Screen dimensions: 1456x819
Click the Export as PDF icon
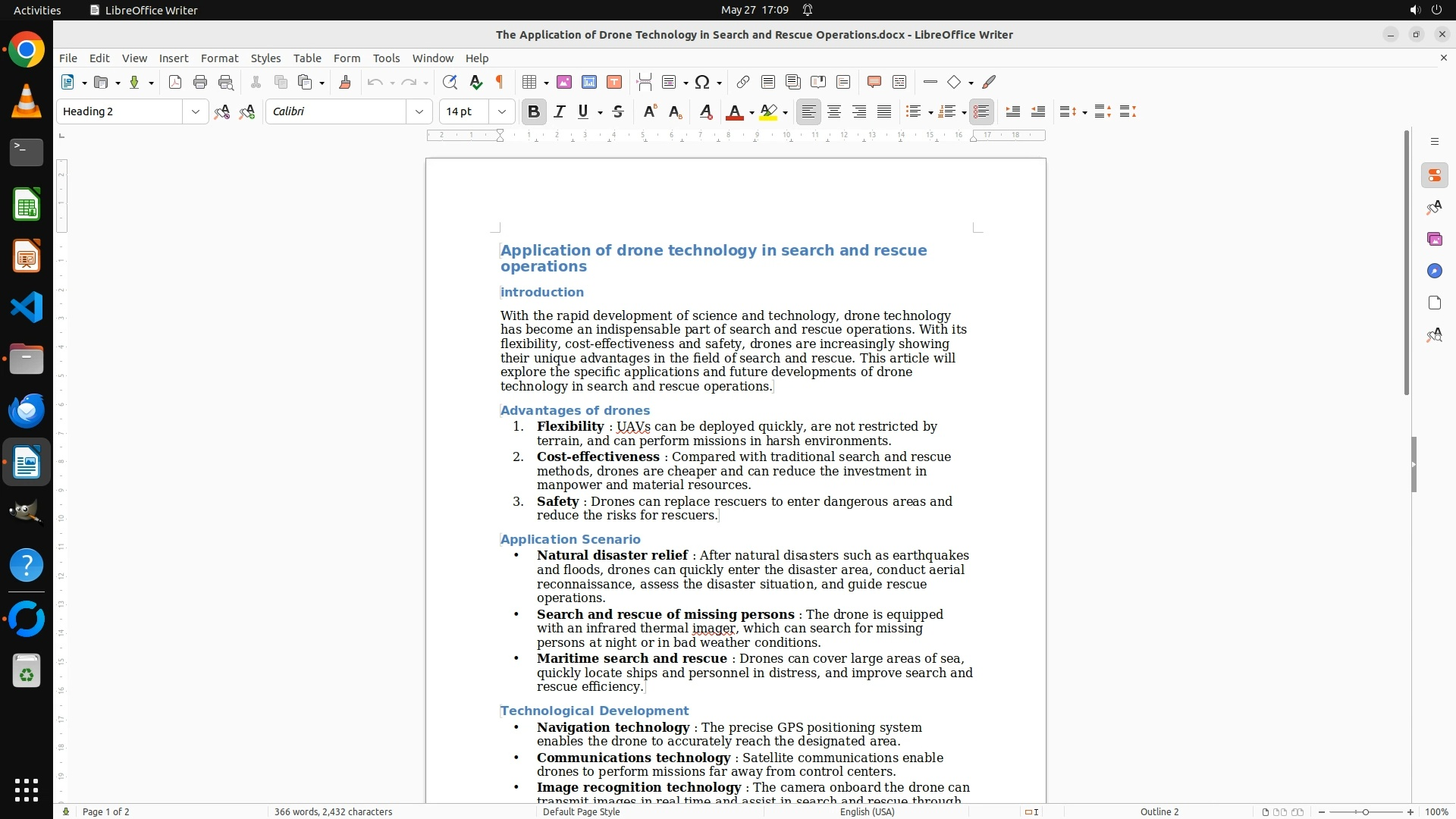175,82
